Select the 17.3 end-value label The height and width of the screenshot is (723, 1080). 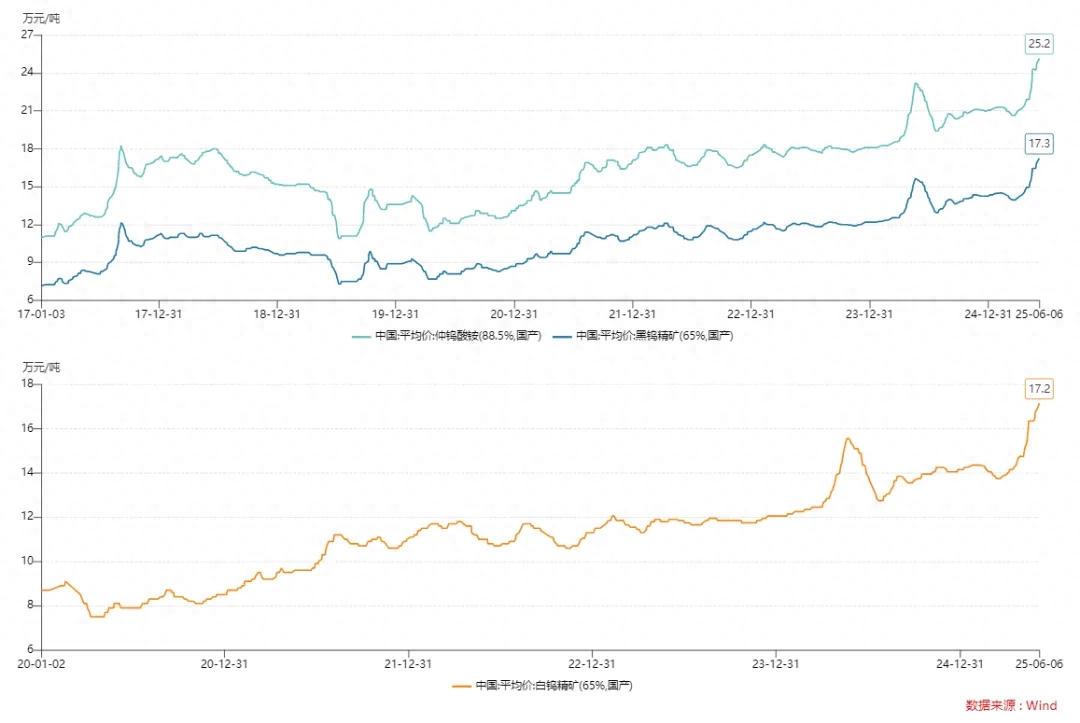(x=1039, y=144)
